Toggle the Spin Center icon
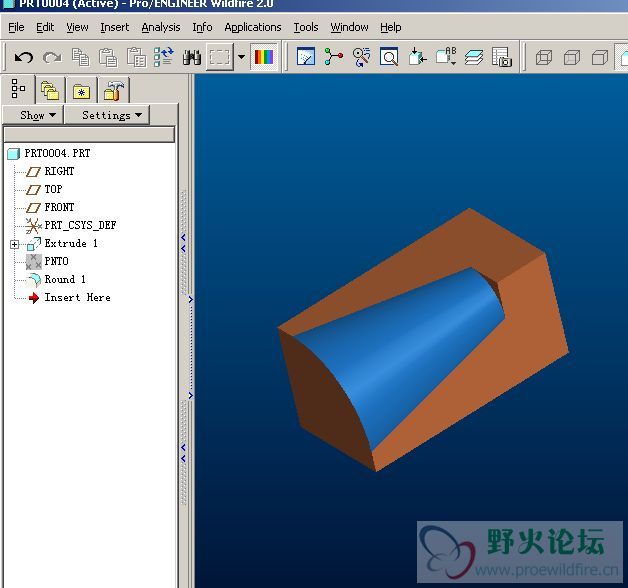Image resolution: width=628 pixels, height=588 pixels. [334, 56]
